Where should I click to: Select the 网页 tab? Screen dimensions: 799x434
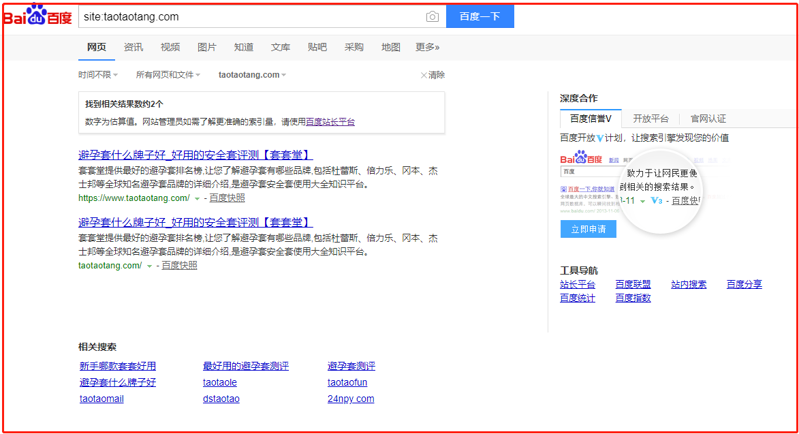[x=96, y=47]
